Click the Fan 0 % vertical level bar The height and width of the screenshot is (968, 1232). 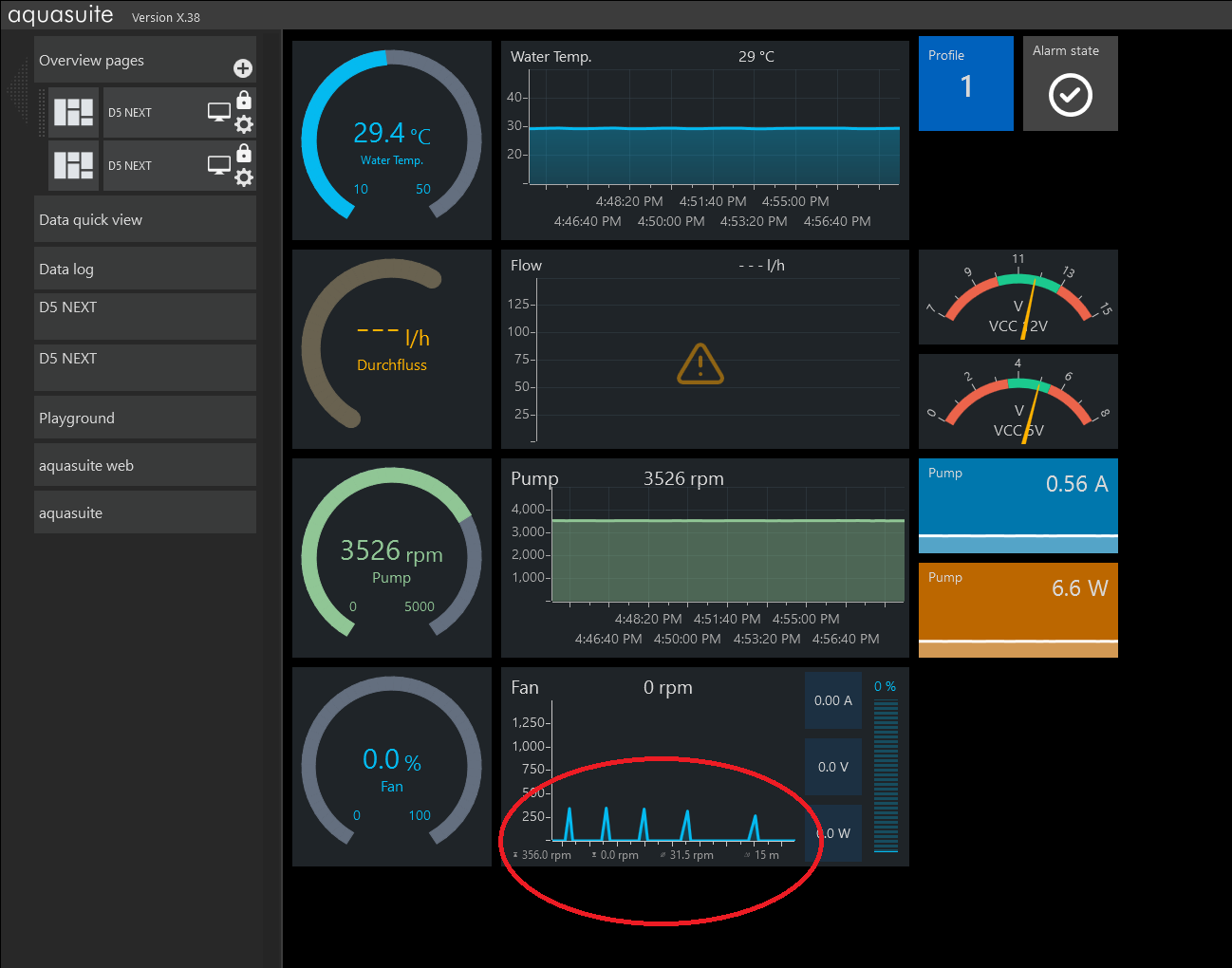[x=886, y=775]
